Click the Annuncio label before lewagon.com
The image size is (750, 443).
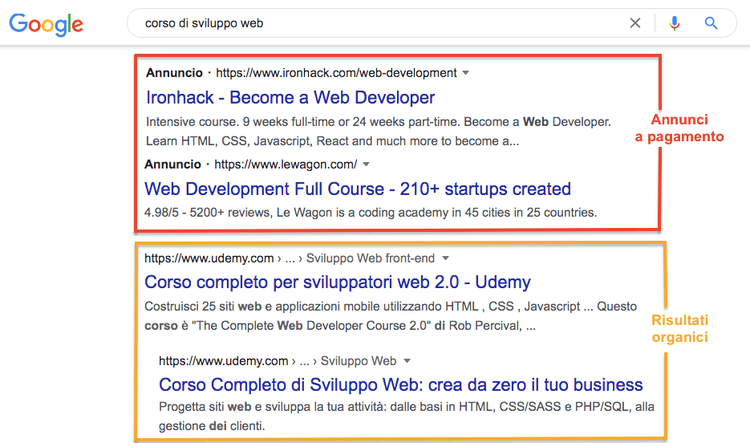pyautogui.click(x=173, y=164)
